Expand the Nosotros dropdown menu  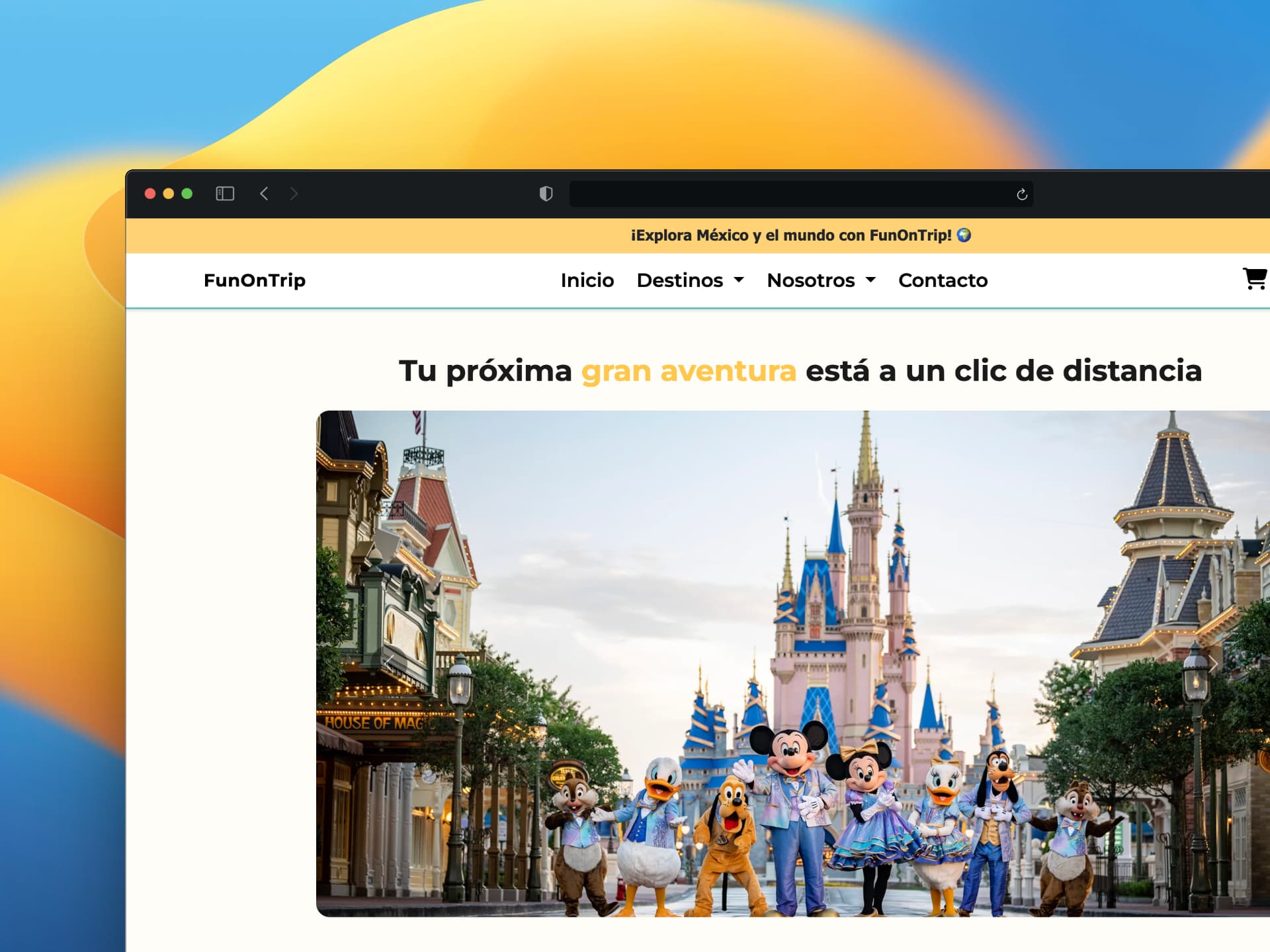pyautogui.click(x=821, y=280)
